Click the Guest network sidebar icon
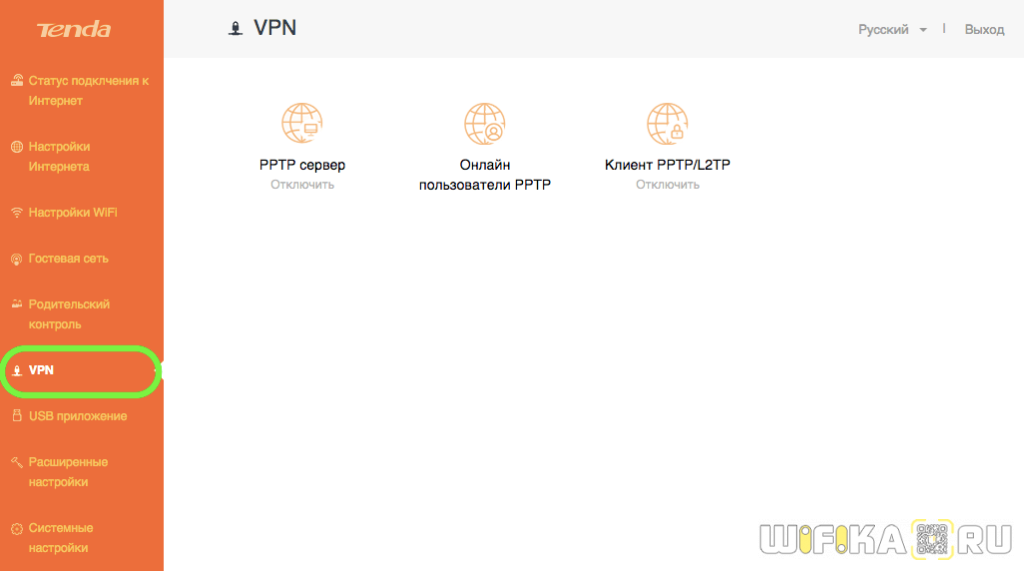Viewport: 1024px width, 571px height. (16, 259)
